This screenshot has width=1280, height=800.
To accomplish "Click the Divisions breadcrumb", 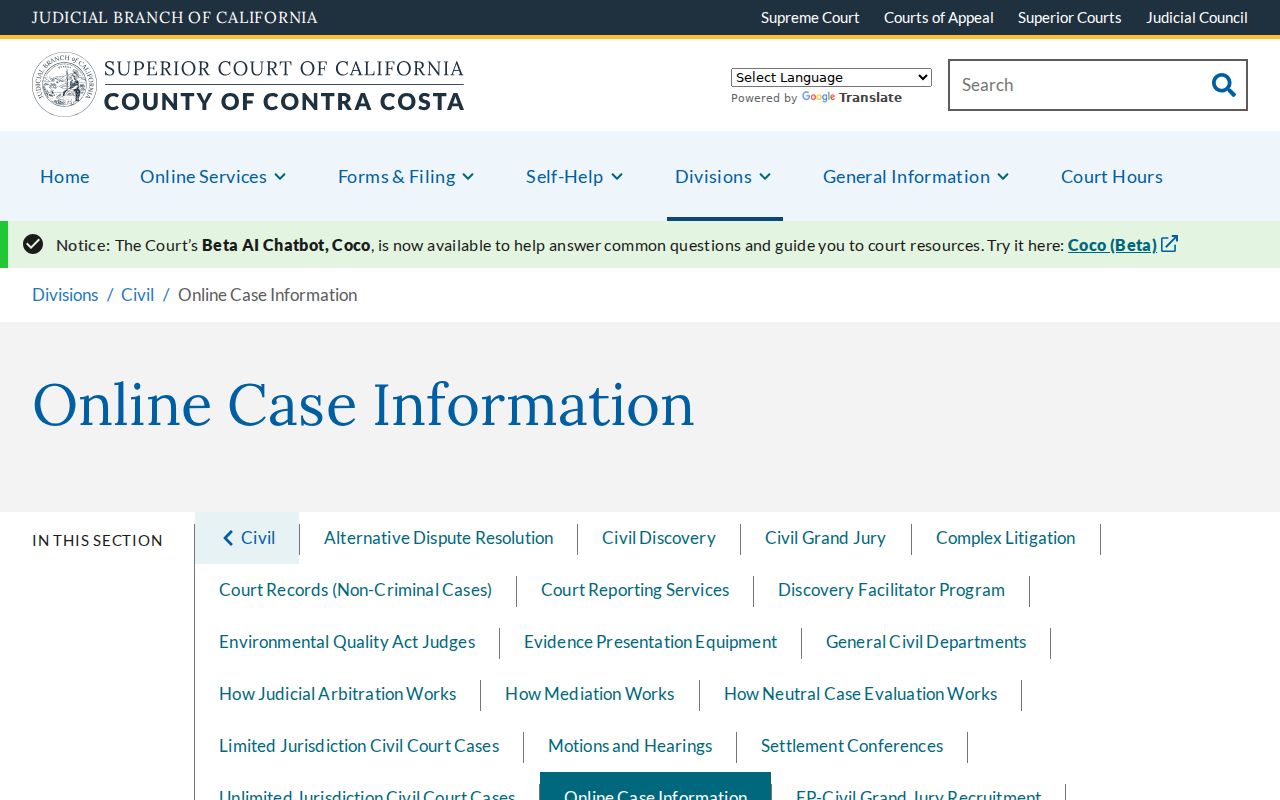I will 65,295.
